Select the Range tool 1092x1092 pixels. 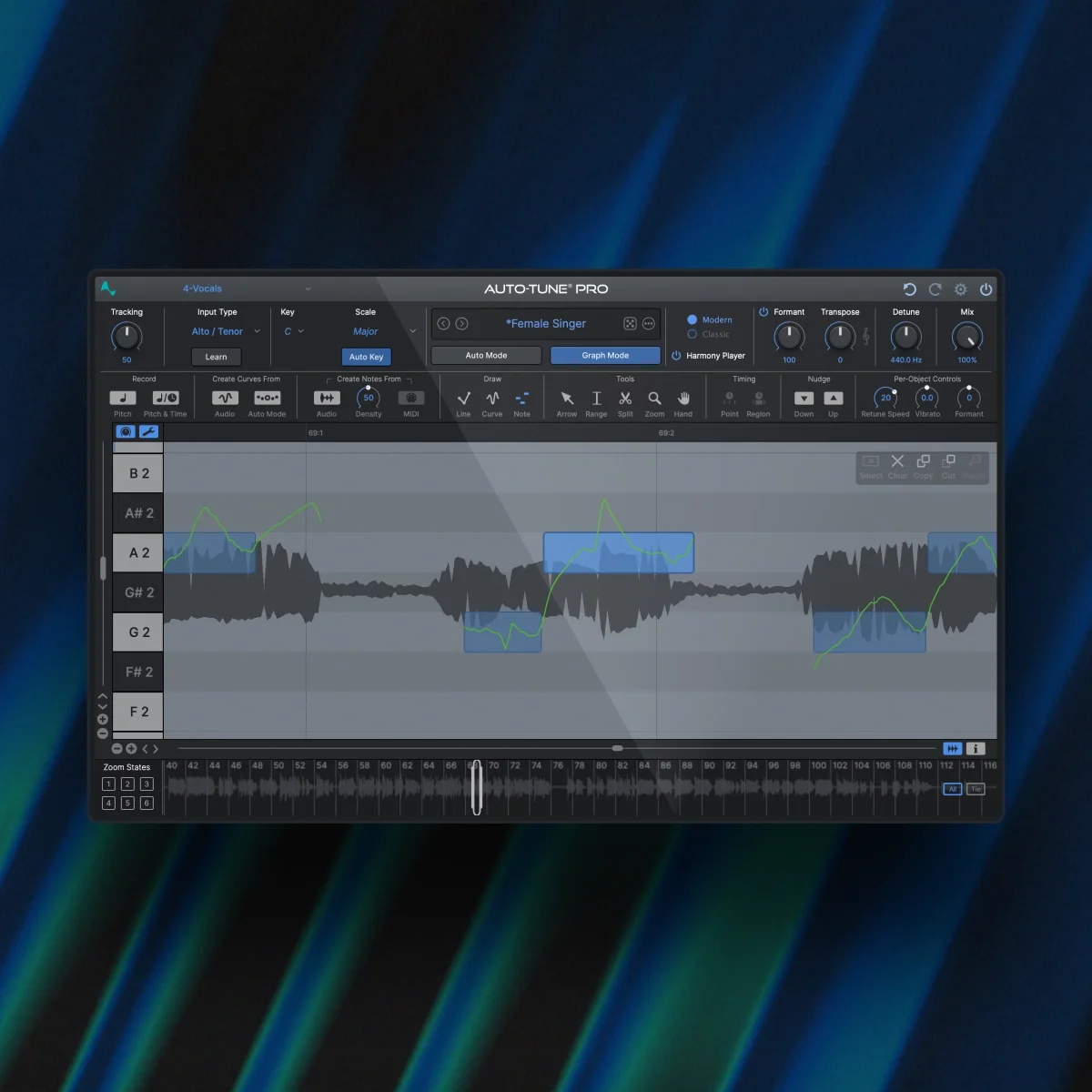click(x=596, y=398)
